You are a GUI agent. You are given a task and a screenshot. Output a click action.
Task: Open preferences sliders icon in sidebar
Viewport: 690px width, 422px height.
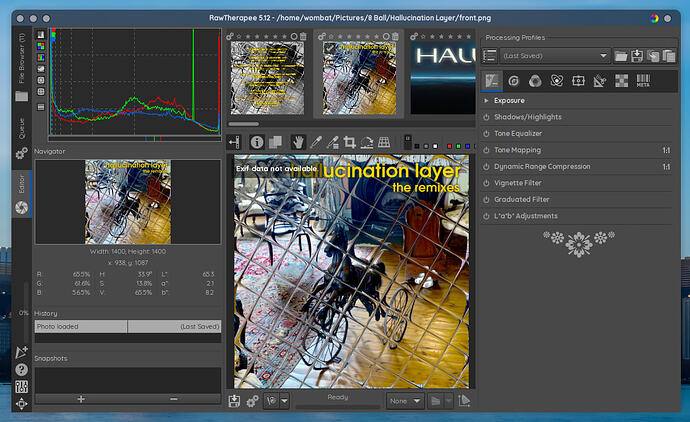21,387
